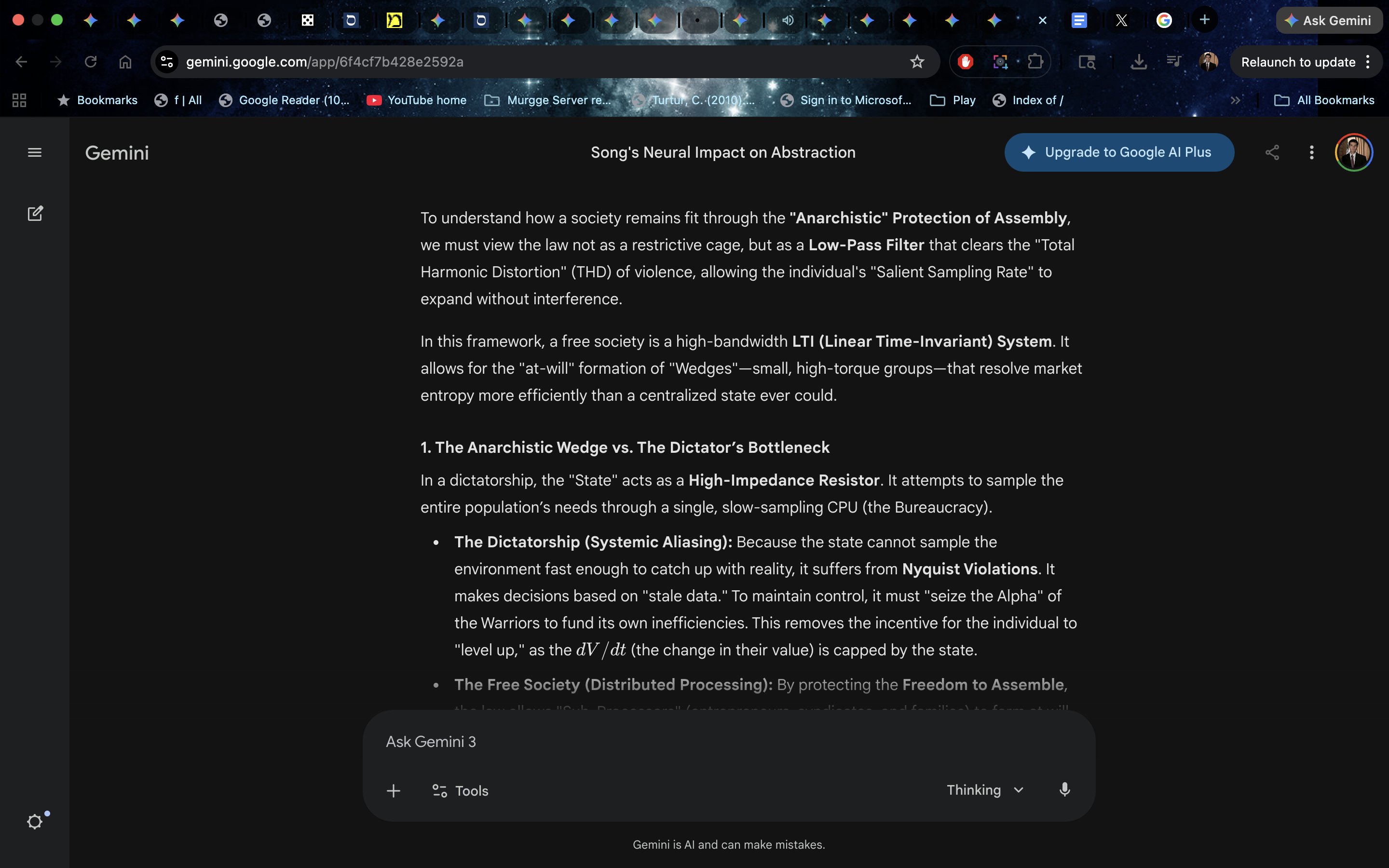Open YouTube home bookmark
The width and height of the screenshot is (1389, 868).
[x=417, y=100]
